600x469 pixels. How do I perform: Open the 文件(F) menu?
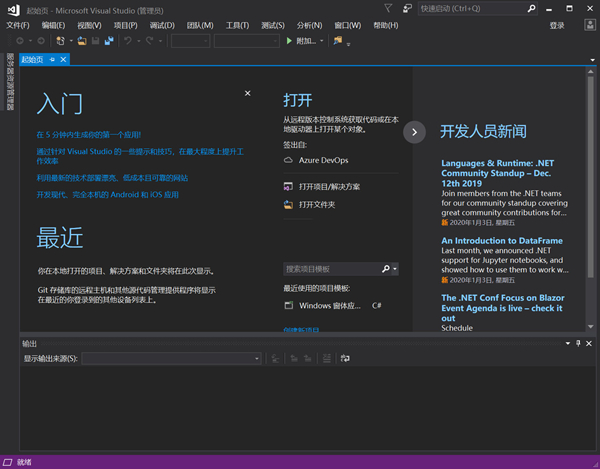click(18, 25)
